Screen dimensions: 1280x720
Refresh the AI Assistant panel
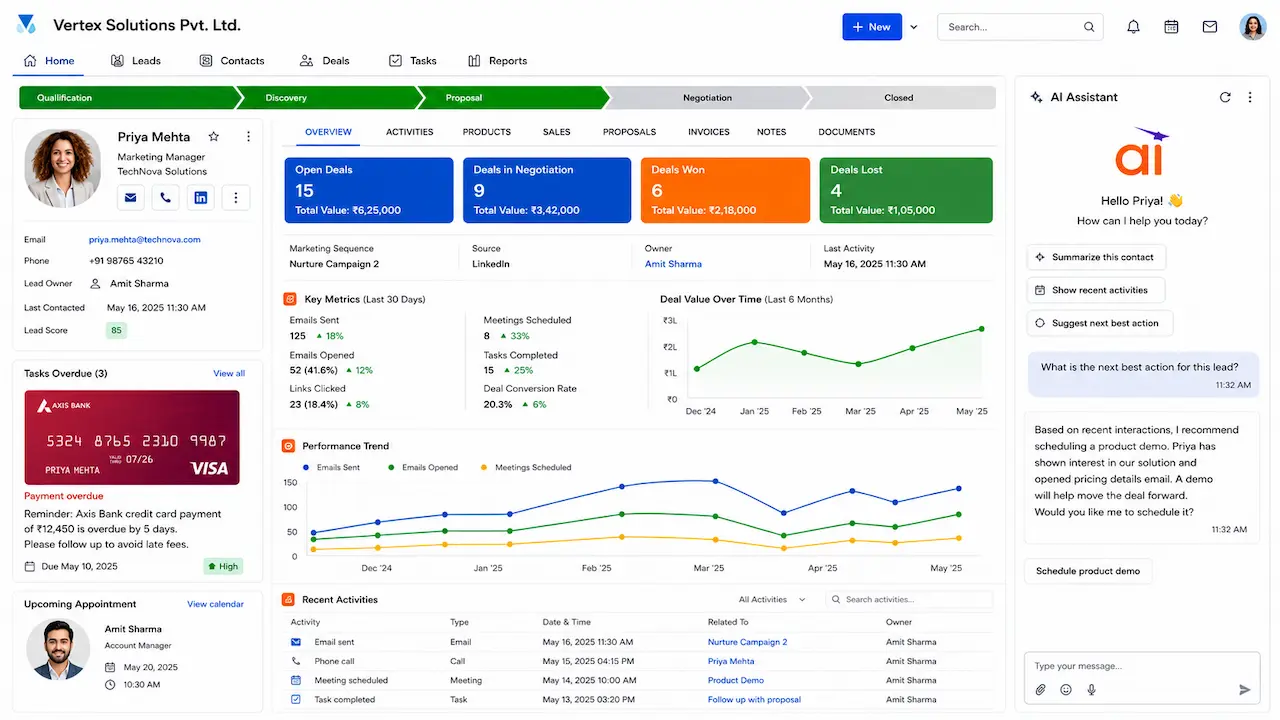pyautogui.click(x=1225, y=97)
